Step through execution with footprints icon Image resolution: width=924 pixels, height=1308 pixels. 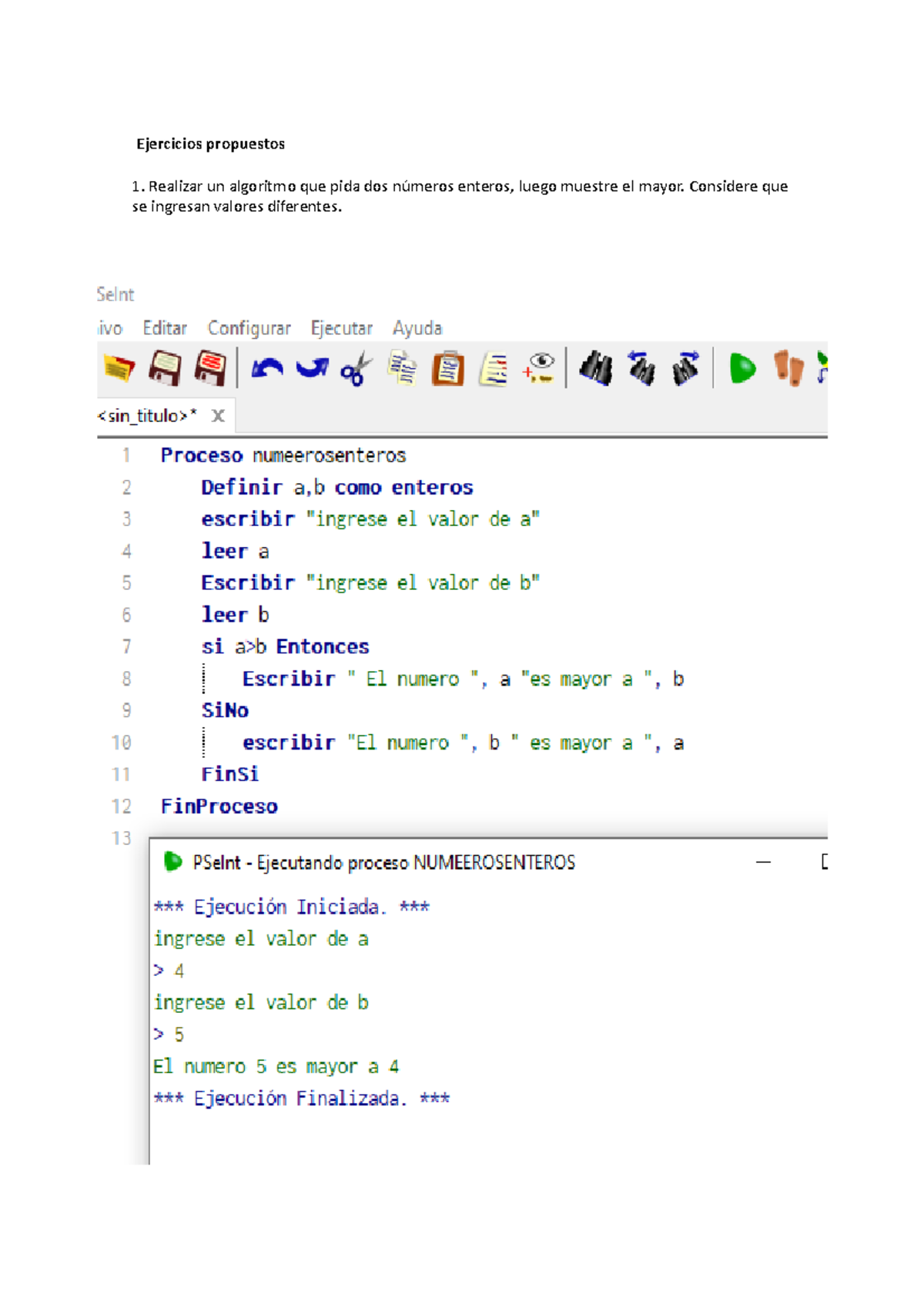(x=788, y=367)
